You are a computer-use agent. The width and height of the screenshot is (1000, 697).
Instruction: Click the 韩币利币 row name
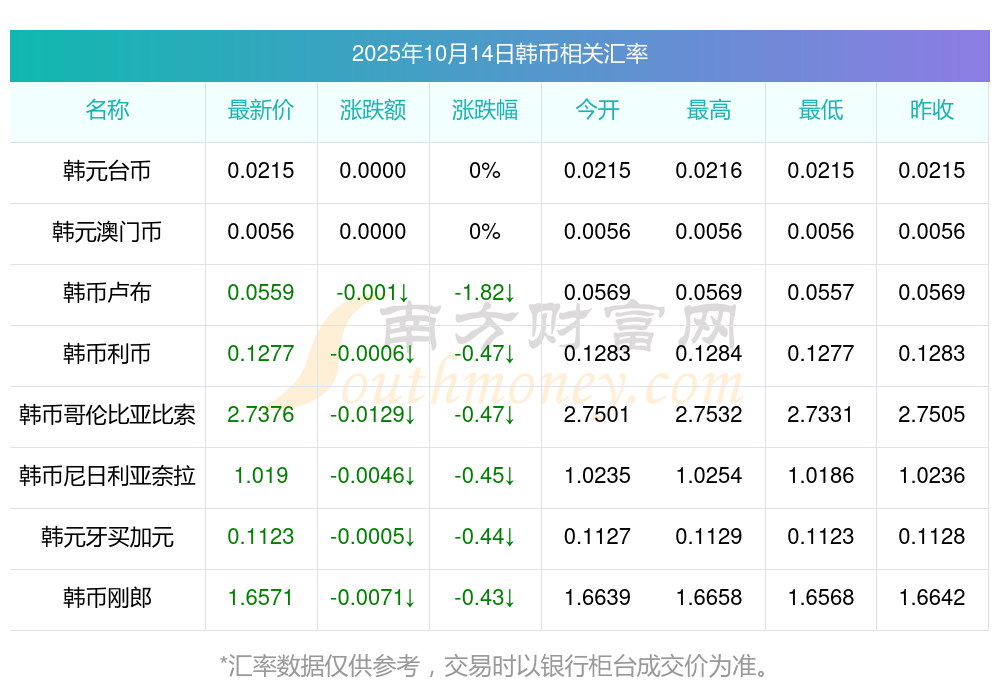coord(107,354)
